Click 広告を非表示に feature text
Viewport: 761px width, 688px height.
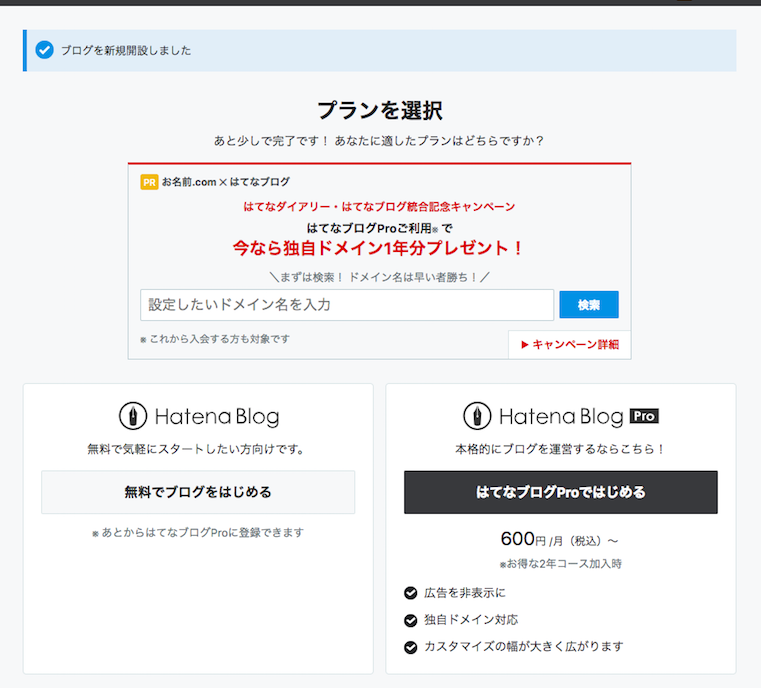point(464,593)
